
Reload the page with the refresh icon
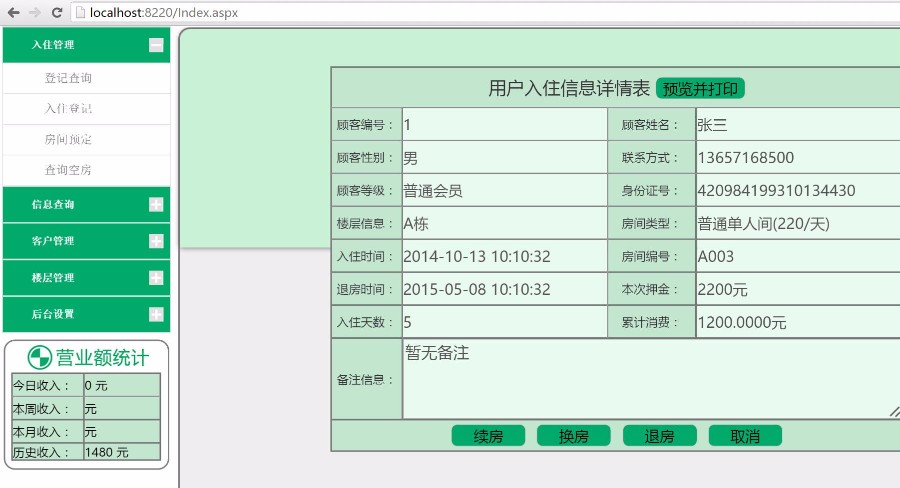point(57,13)
